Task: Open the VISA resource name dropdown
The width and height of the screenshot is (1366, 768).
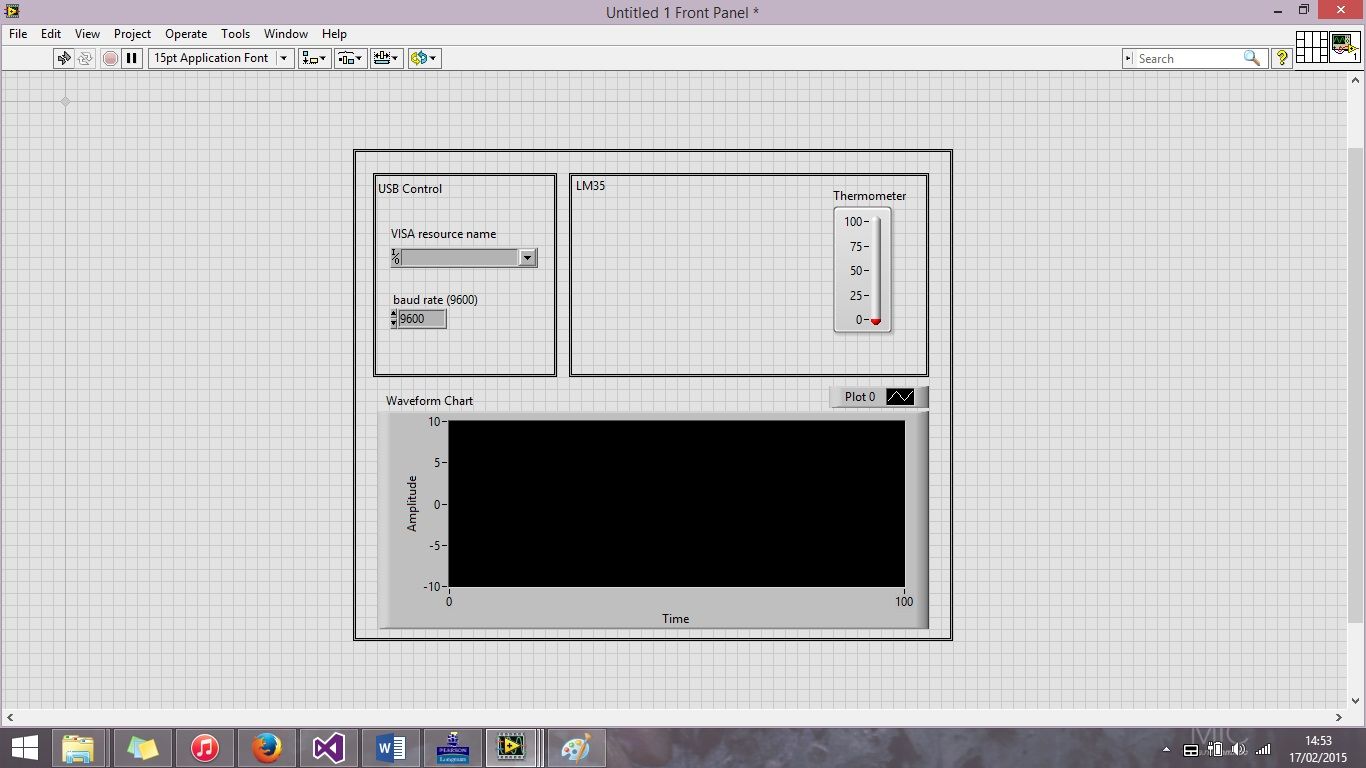Action: pyautogui.click(x=527, y=257)
